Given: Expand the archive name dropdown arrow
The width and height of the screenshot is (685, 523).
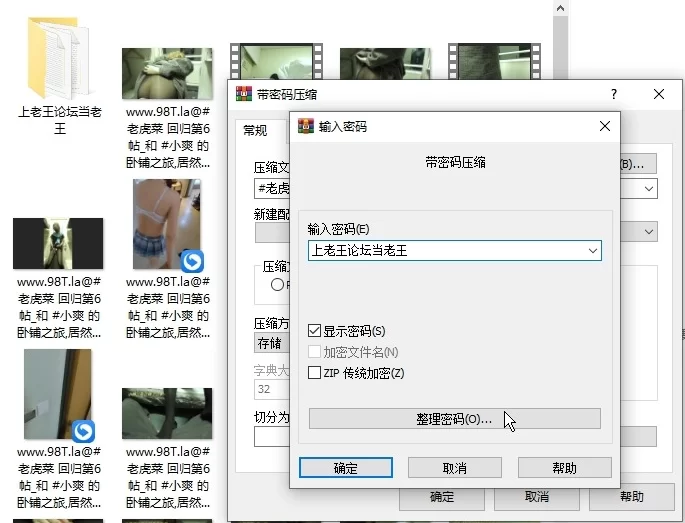Looking at the screenshot, I should pos(649,189).
